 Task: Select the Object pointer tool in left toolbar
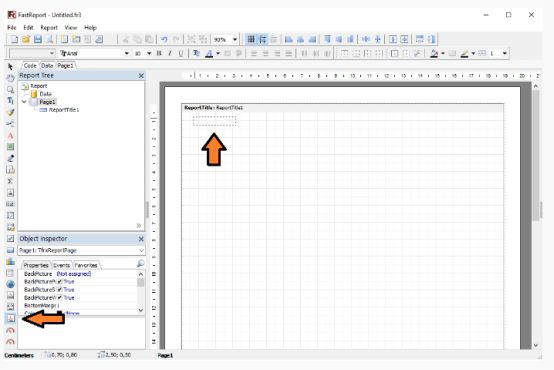pyautogui.click(x=10, y=66)
